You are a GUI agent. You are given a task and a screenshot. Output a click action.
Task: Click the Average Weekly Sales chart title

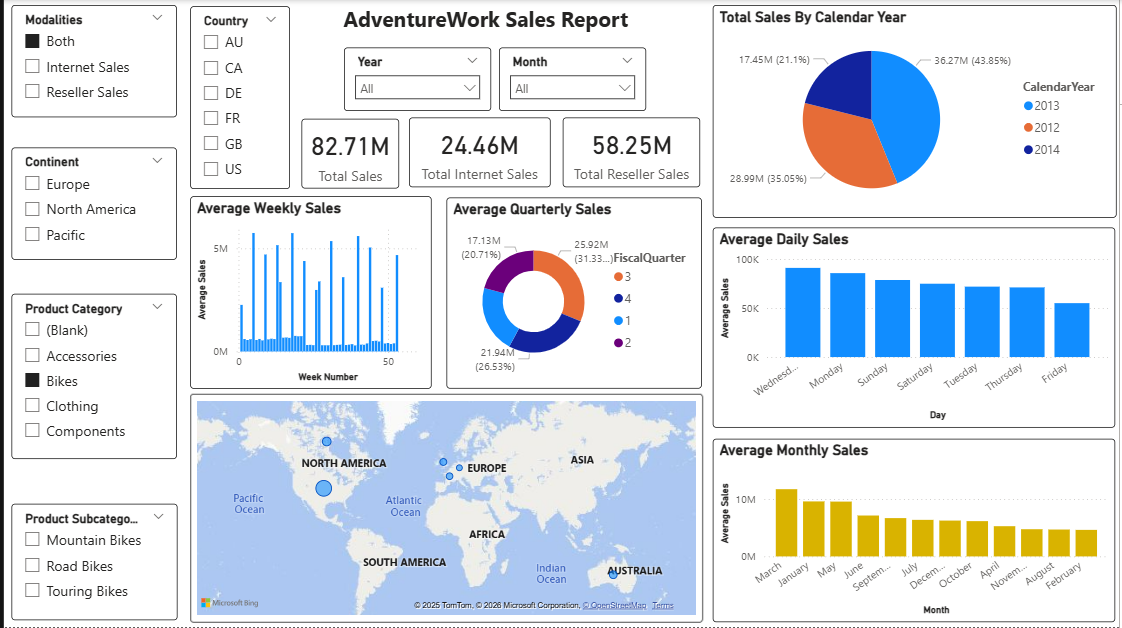[269, 208]
